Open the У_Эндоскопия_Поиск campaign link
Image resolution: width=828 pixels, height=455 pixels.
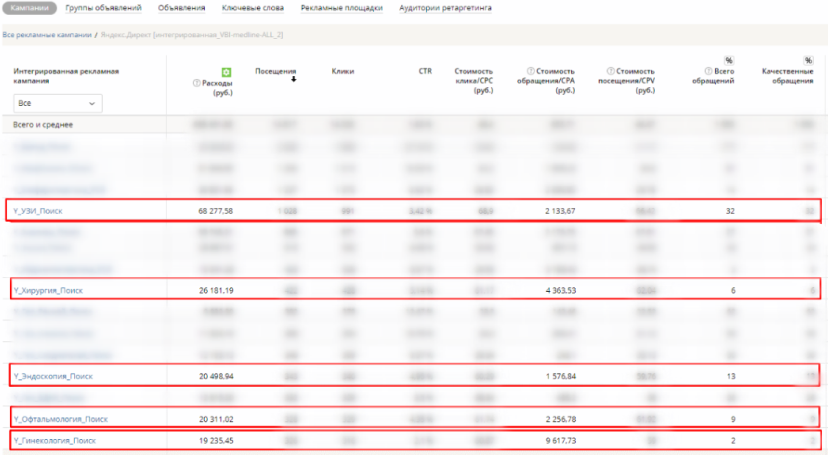tap(53, 376)
